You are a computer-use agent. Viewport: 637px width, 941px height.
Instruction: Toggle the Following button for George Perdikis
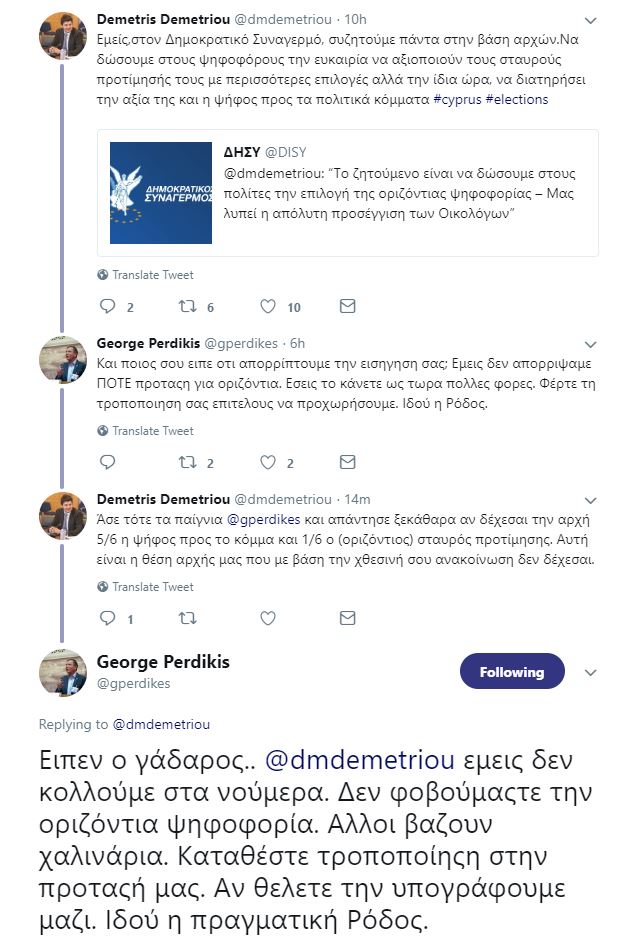click(511, 672)
